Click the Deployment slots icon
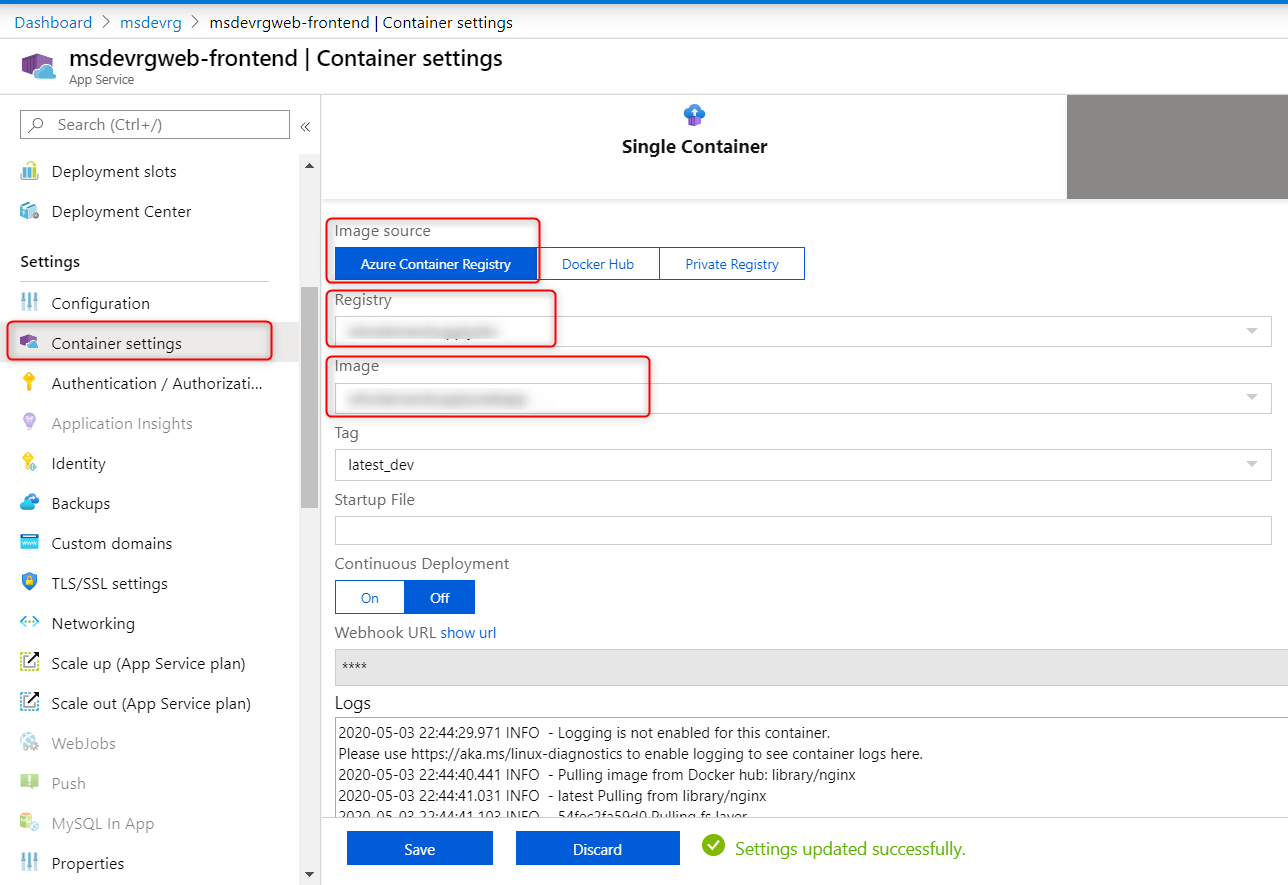 click(30, 171)
